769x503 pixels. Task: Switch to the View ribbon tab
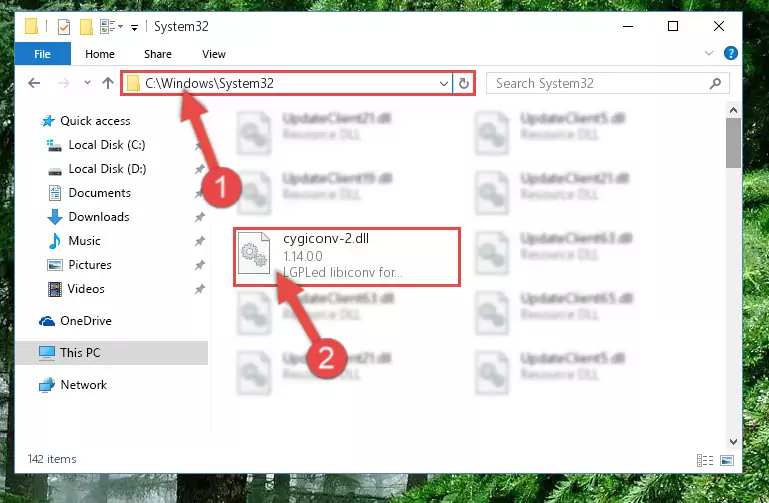pos(214,54)
